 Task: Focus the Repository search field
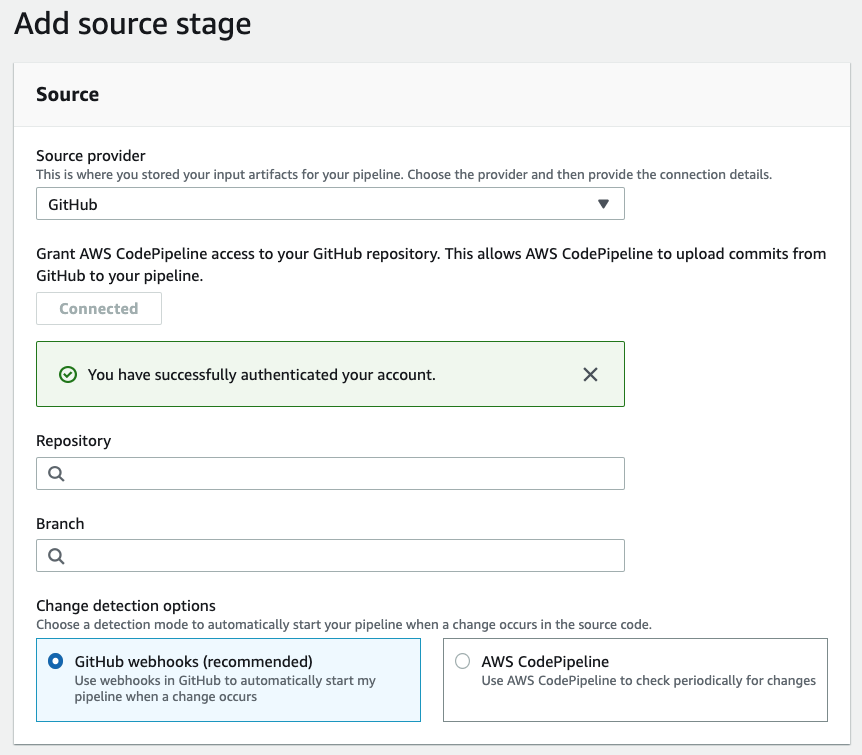340,474
